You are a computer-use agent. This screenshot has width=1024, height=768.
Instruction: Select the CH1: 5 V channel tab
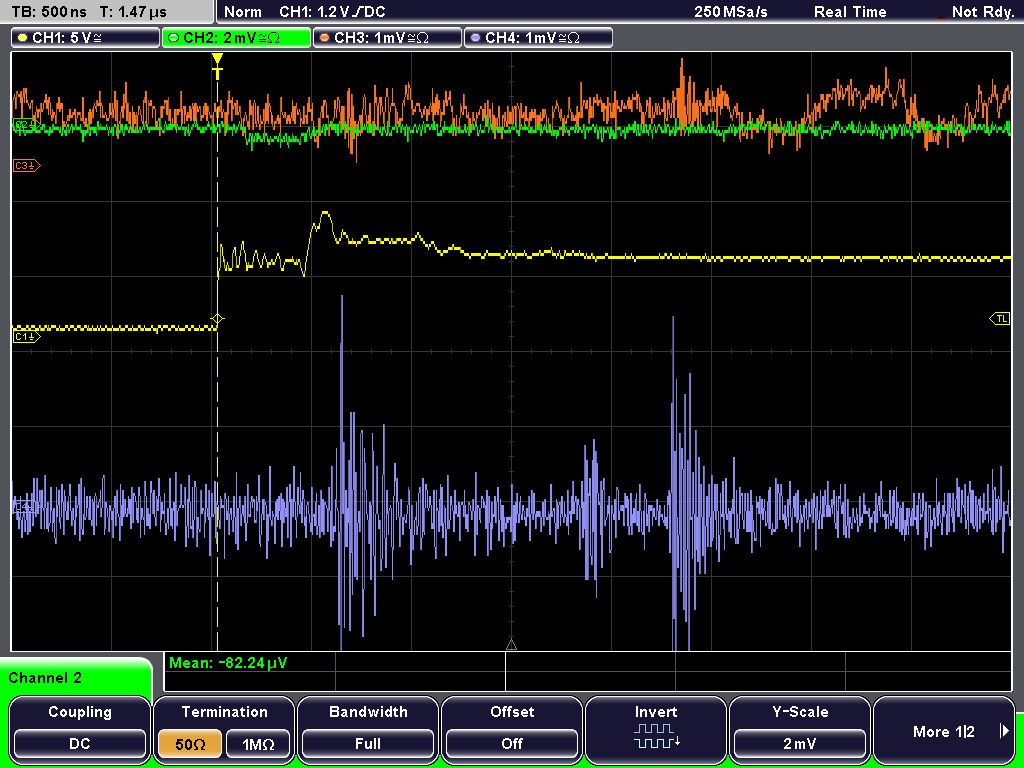[86, 37]
